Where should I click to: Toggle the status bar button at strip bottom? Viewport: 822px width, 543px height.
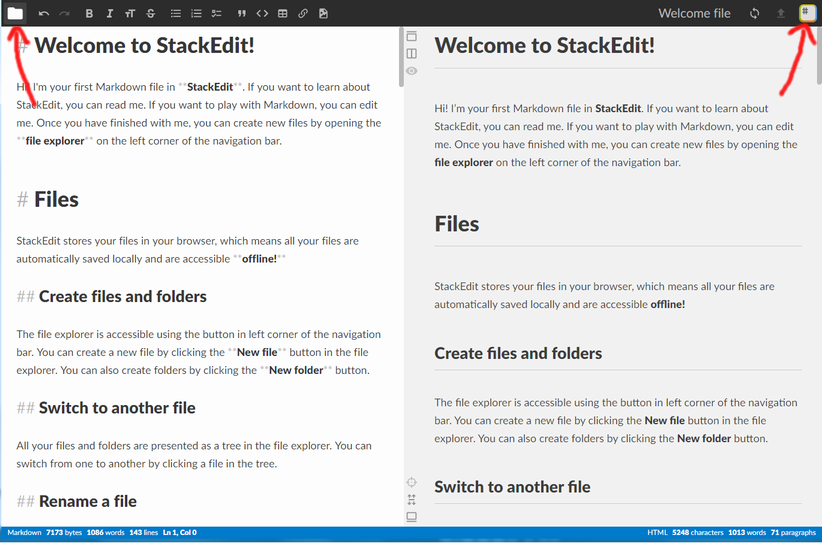411,517
